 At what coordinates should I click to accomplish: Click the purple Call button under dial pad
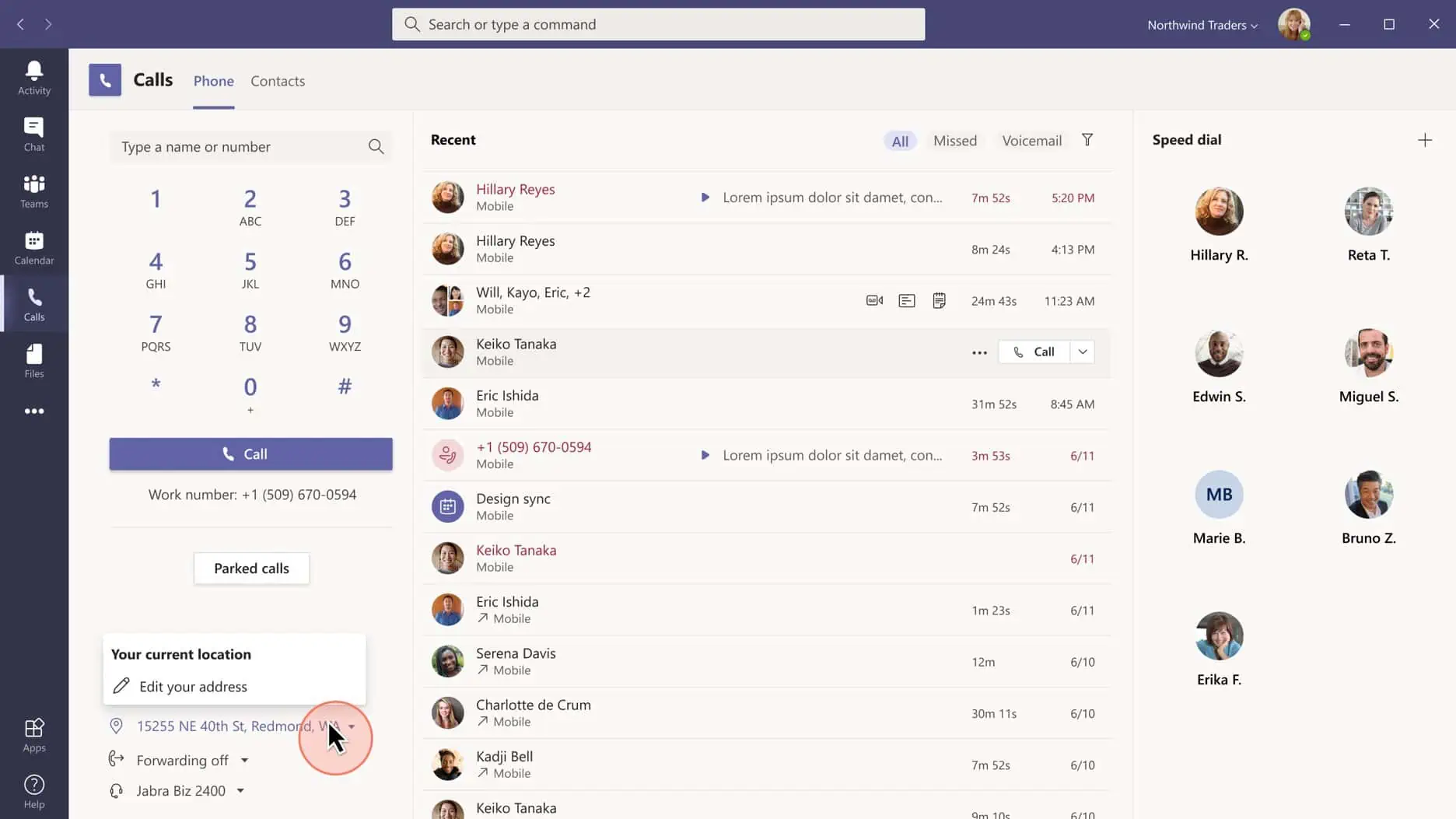click(x=250, y=454)
